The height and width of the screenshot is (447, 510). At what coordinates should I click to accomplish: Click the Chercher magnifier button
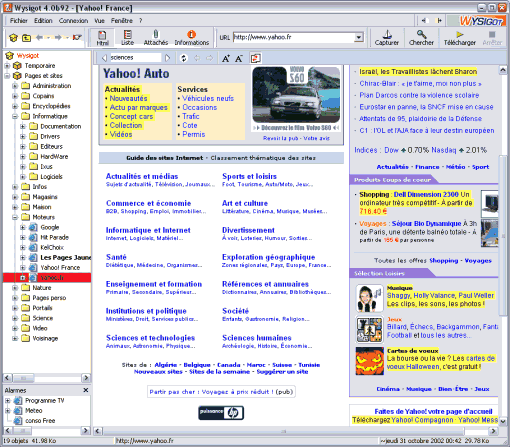(x=421, y=38)
